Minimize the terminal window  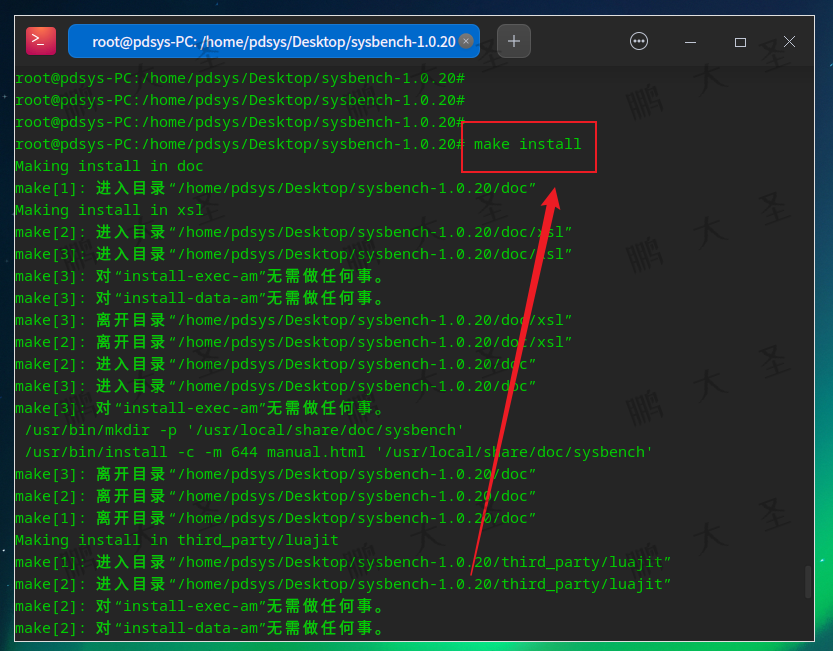pyautogui.click(x=690, y=40)
